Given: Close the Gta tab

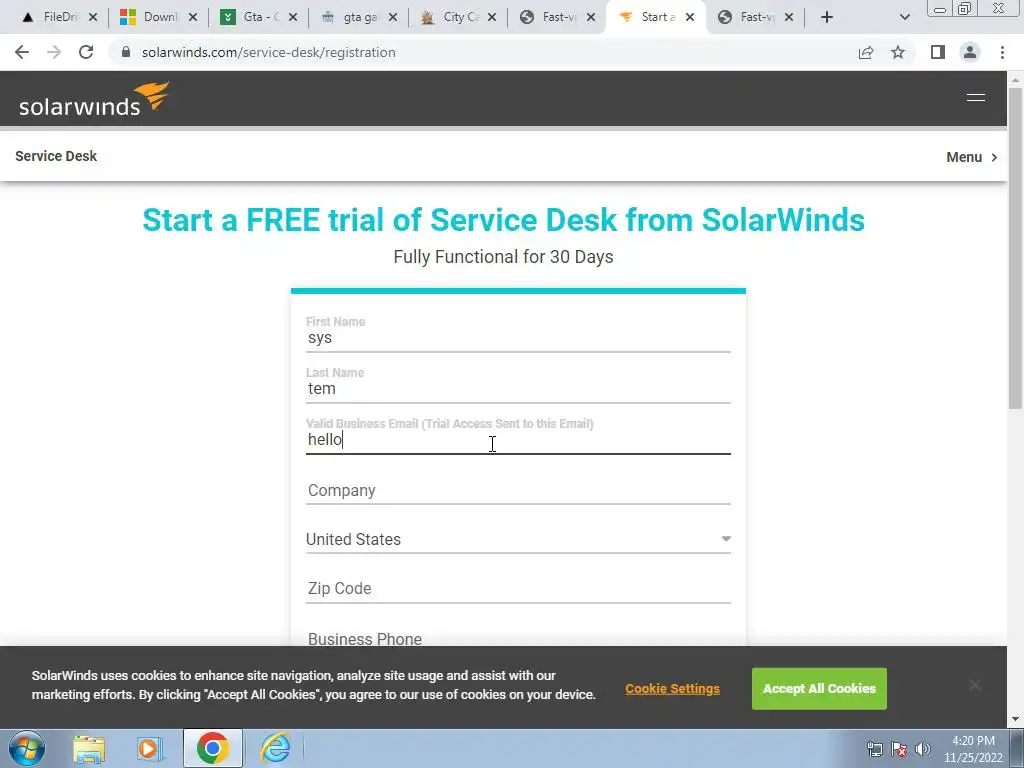Looking at the screenshot, I should point(293,18).
